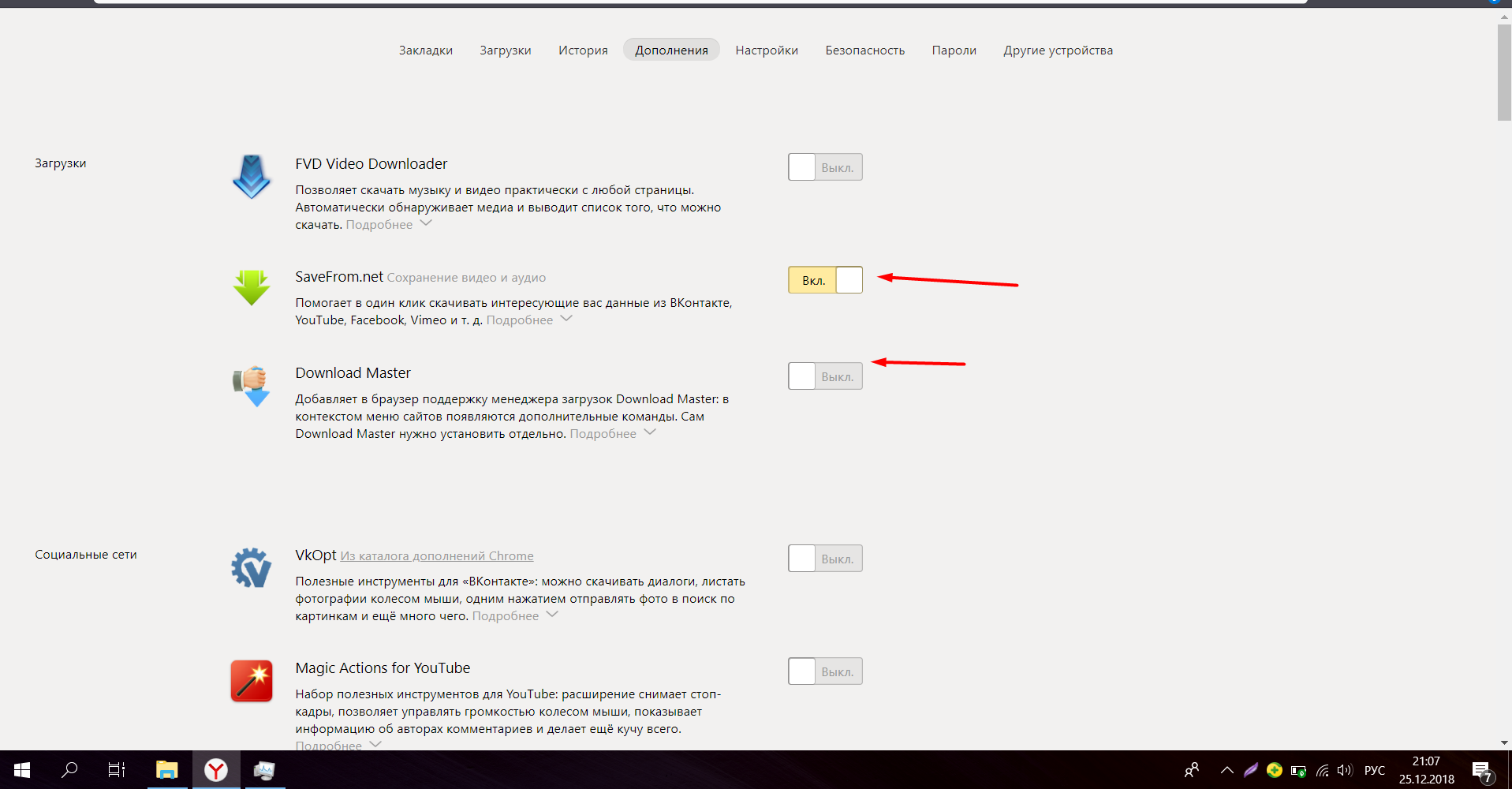1512x789 pixels.
Task: Click the Download Master extension icon
Action: click(252, 386)
